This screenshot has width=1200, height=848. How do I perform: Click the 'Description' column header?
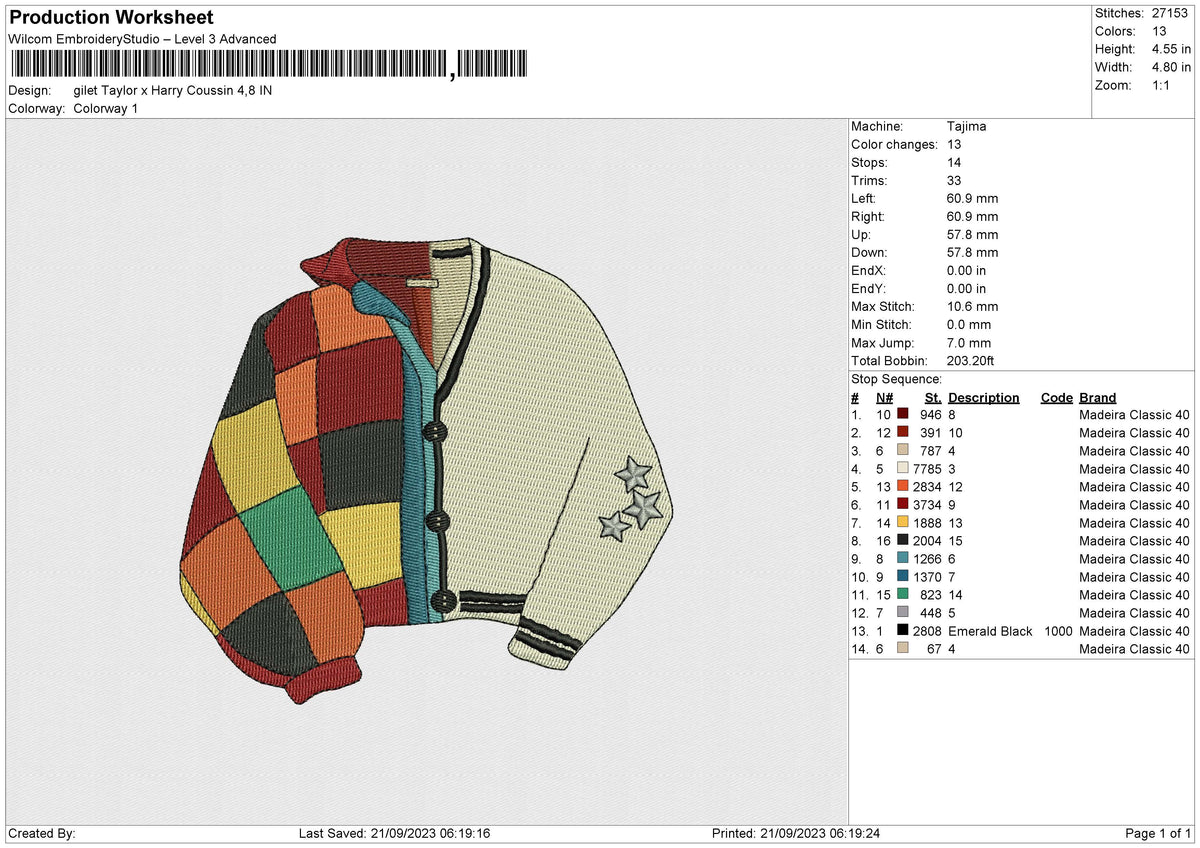(984, 397)
